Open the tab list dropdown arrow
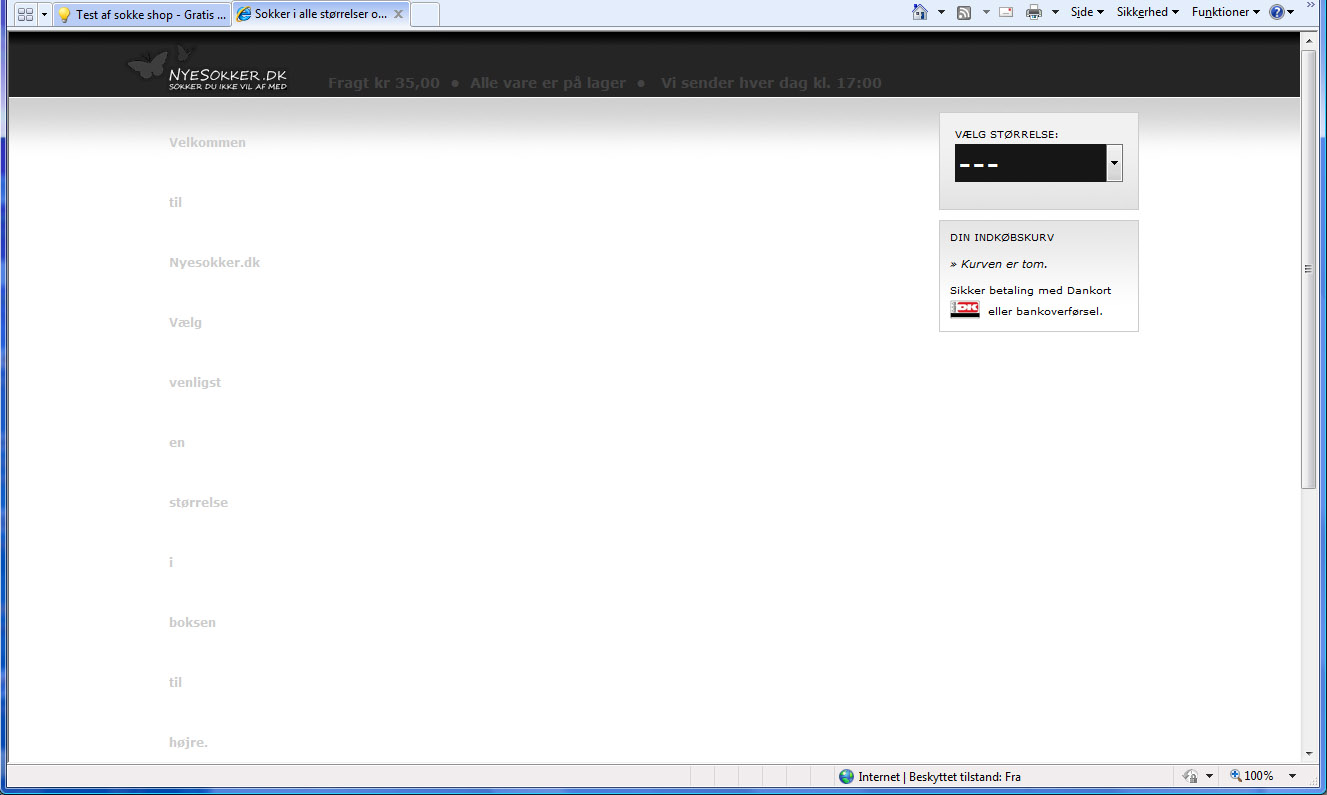The height and width of the screenshot is (795, 1327). point(44,15)
